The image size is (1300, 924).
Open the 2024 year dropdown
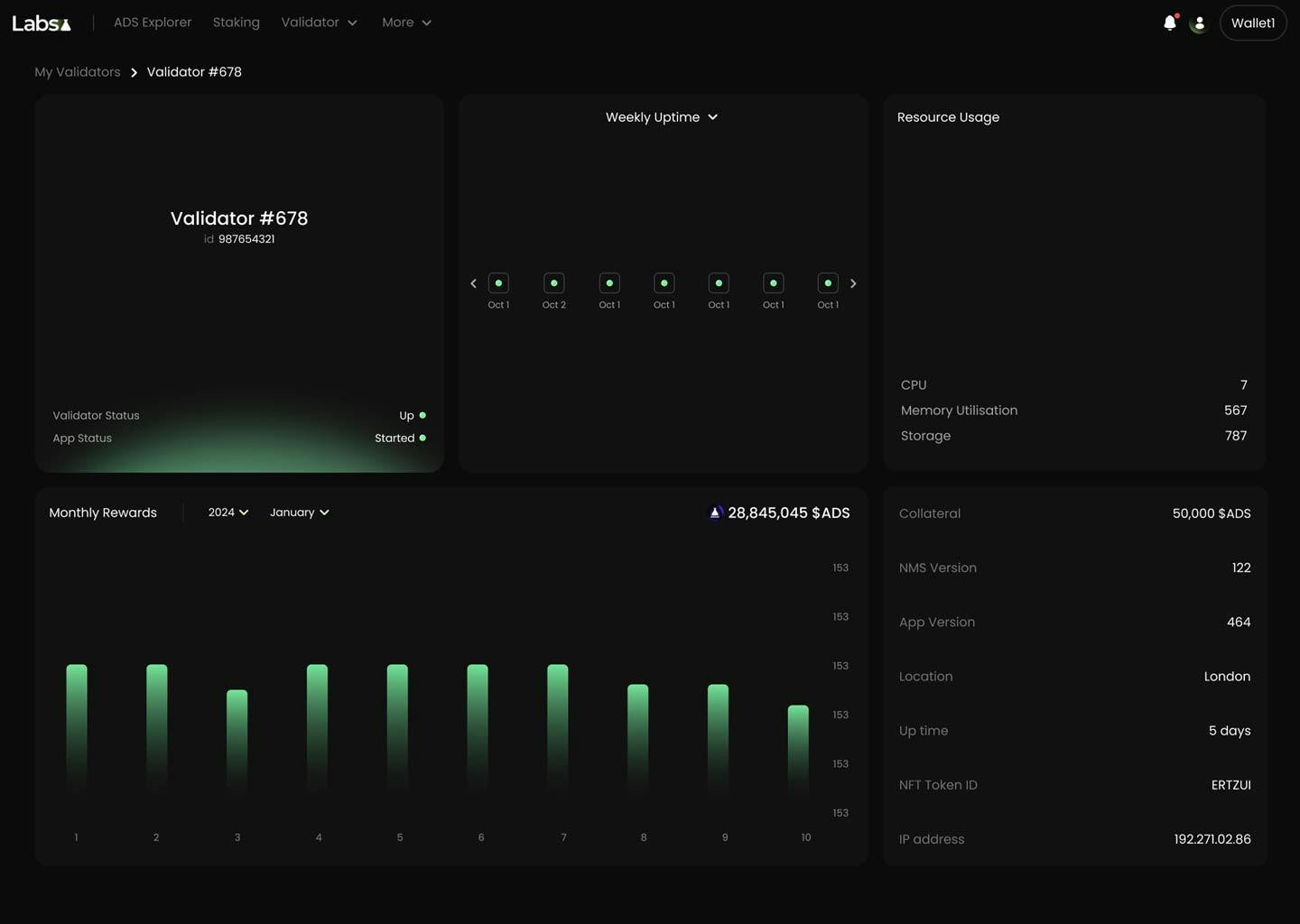(228, 513)
